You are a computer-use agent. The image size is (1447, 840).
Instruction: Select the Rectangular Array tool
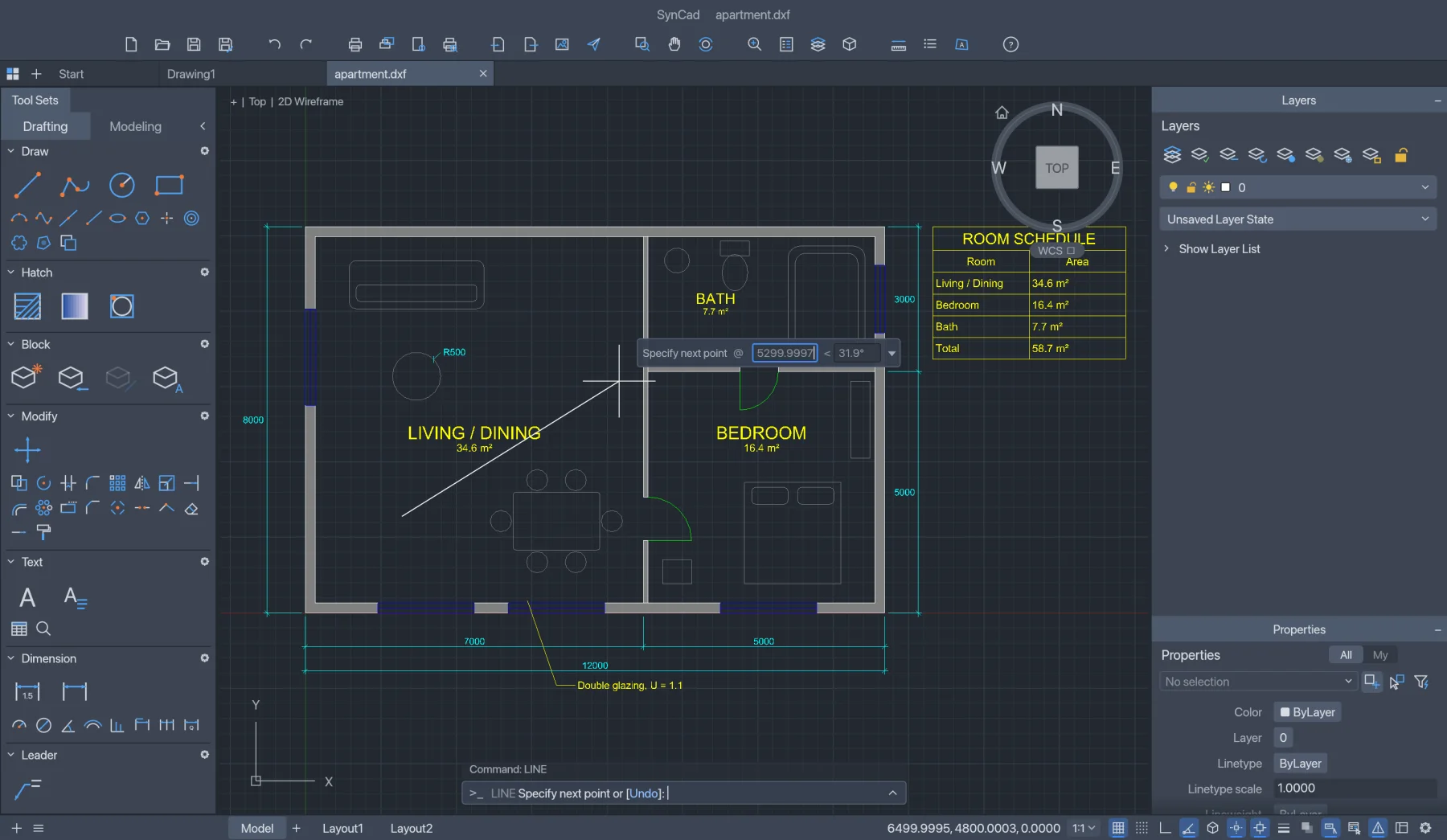coord(117,483)
